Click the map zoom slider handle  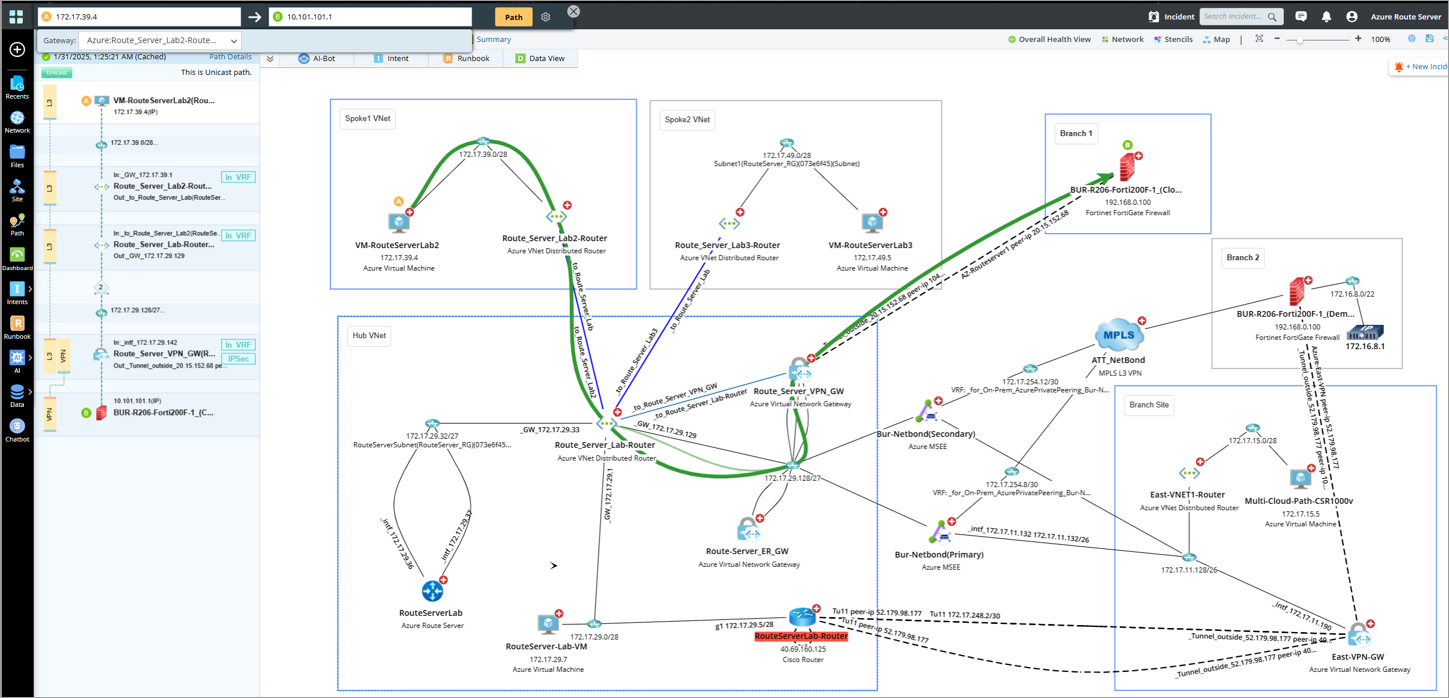[1299, 39]
